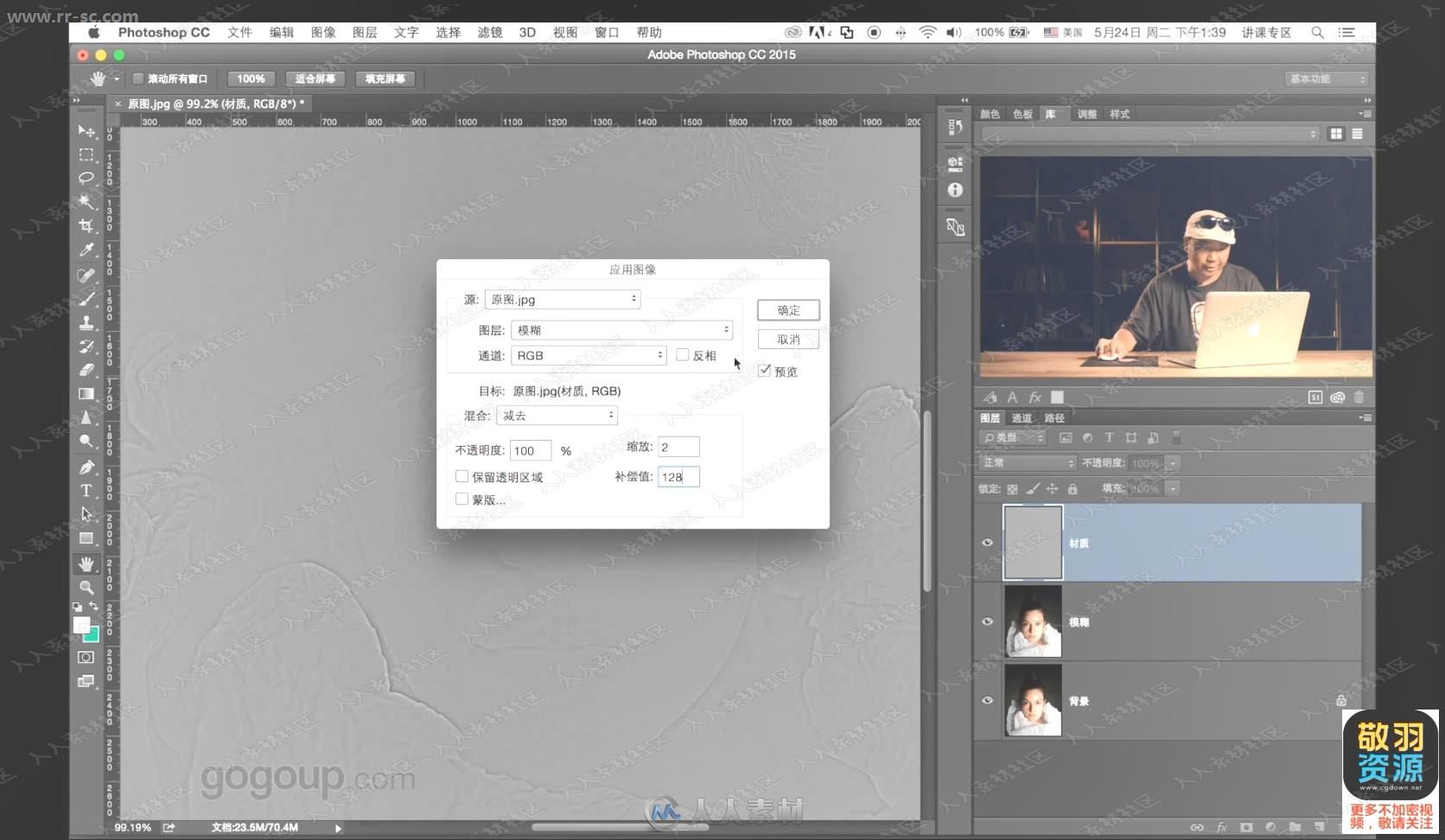1445x840 pixels.
Task: Click the 补偿值 offset input field
Action: 678,476
